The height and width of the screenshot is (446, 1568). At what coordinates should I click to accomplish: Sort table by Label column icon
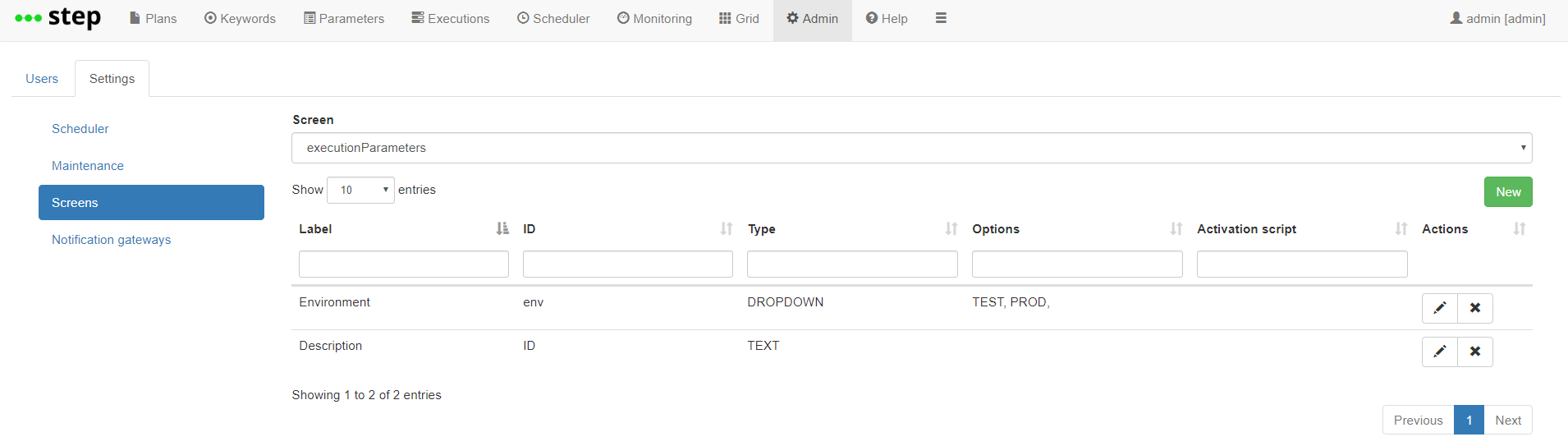(x=502, y=229)
